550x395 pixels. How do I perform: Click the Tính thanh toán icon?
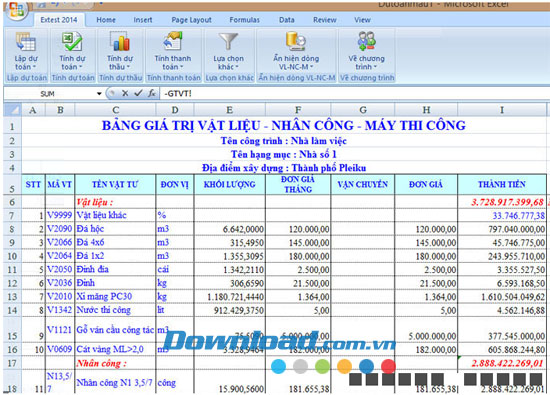pyautogui.click(x=173, y=41)
